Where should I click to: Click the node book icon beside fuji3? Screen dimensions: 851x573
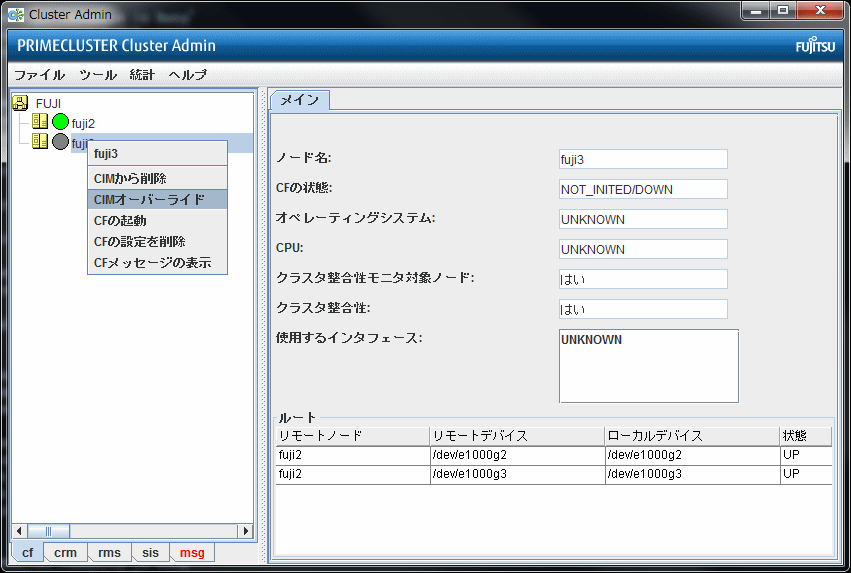click(40, 141)
